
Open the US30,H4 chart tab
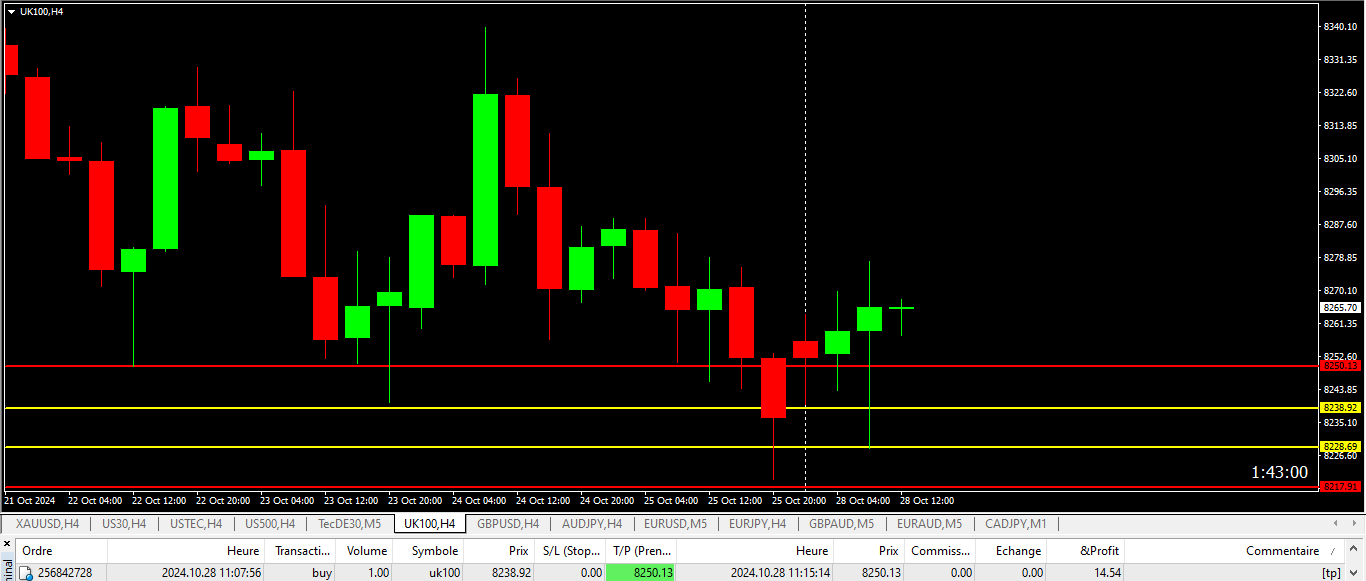click(x=124, y=524)
